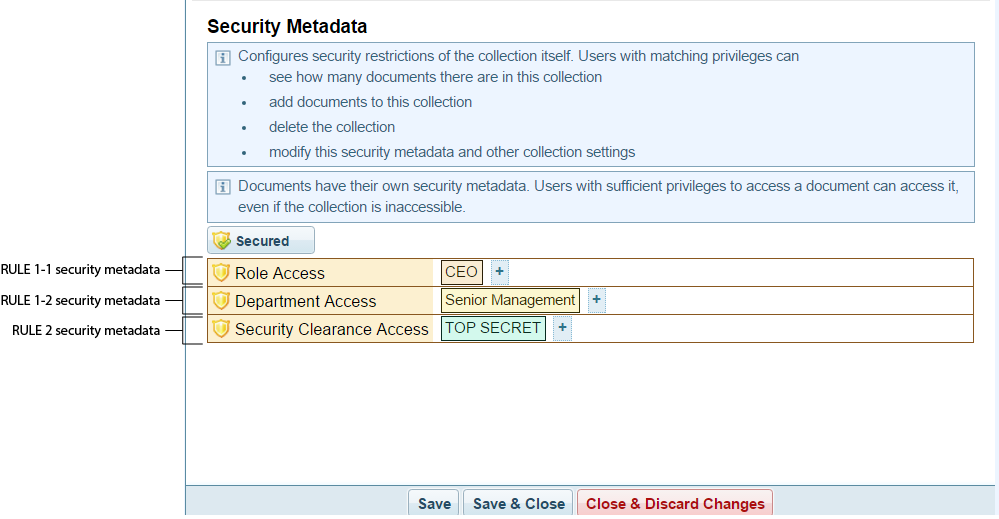
Task: Click the Department Access row label
Action: 305,301
